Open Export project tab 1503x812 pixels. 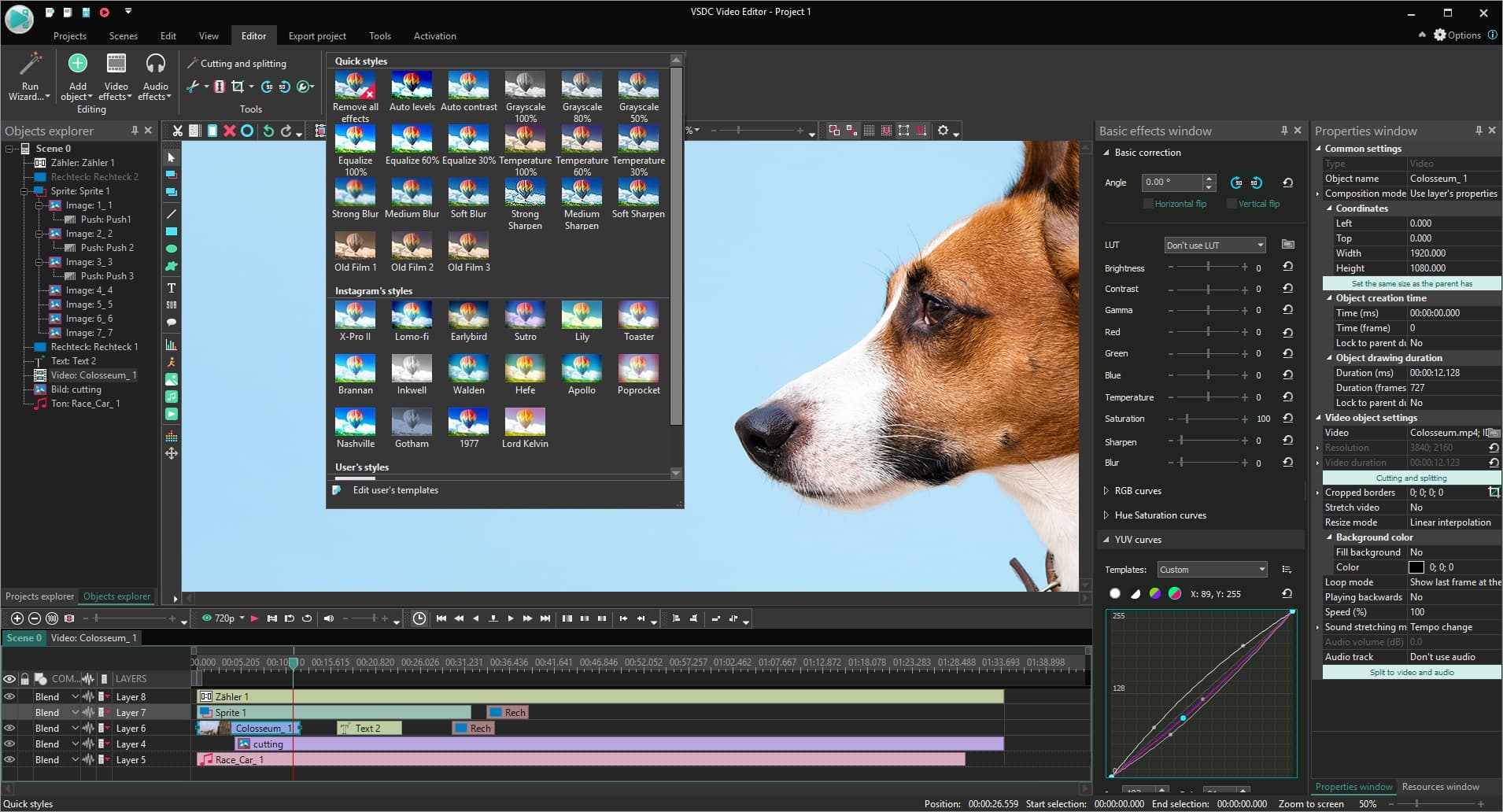tap(317, 36)
